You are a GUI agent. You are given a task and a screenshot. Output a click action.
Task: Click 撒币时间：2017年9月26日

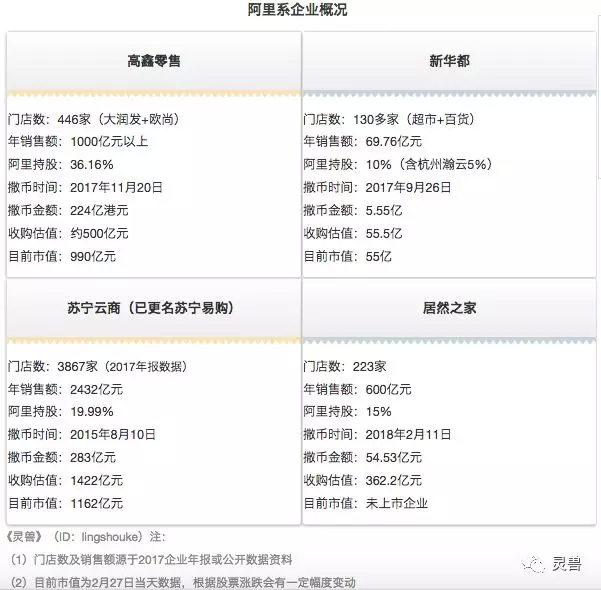coord(377,188)
